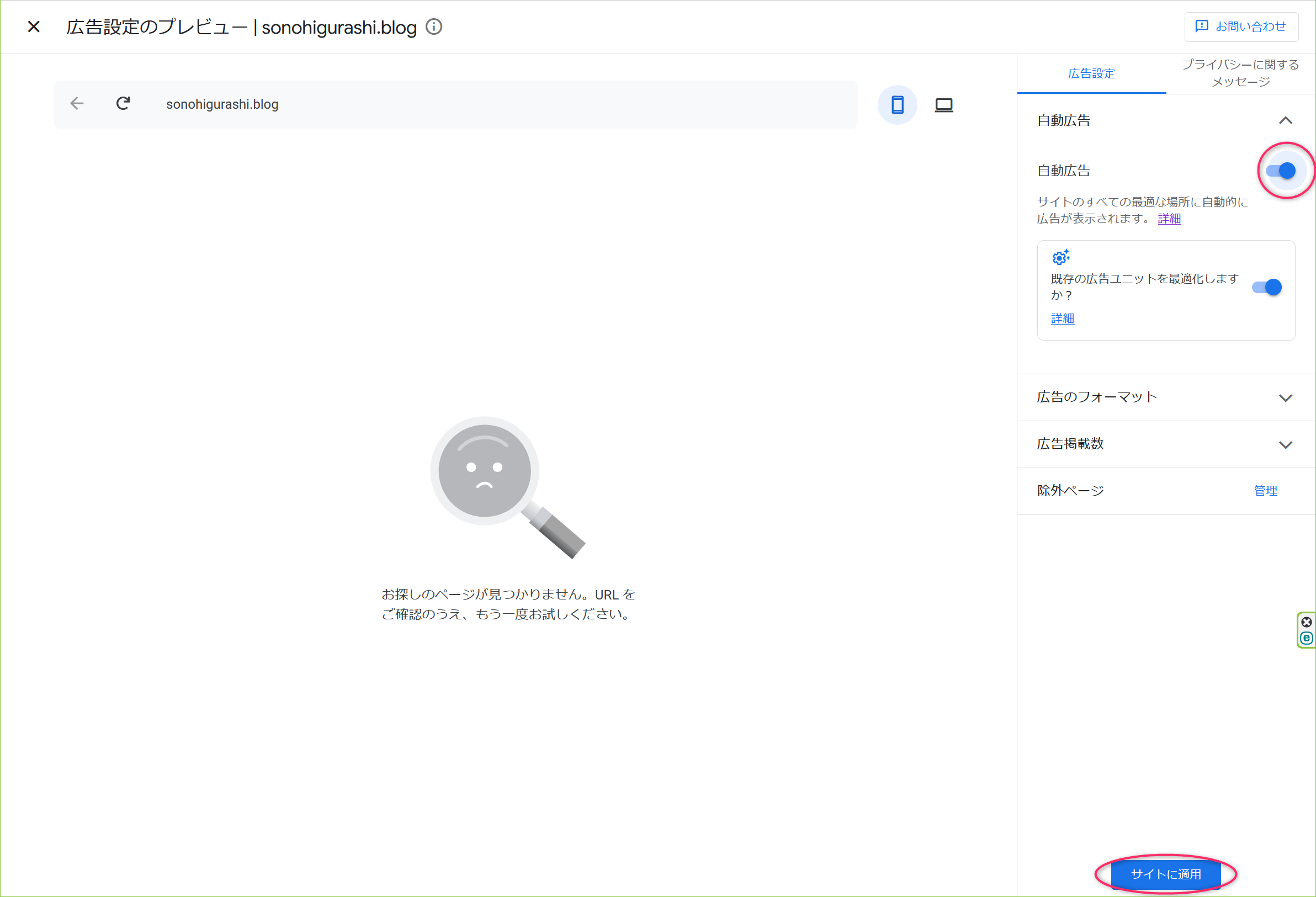This screenshot has height=897, width=1316.
Task: Go back with the preview browser arrow
Action: (x=77, y=104)
